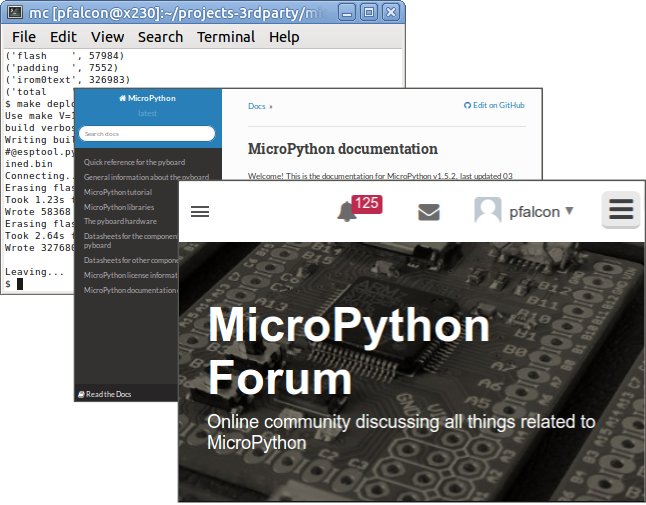The image size is (646, 505).
Task: Open the Help menu in terminal
Action: 284,37
